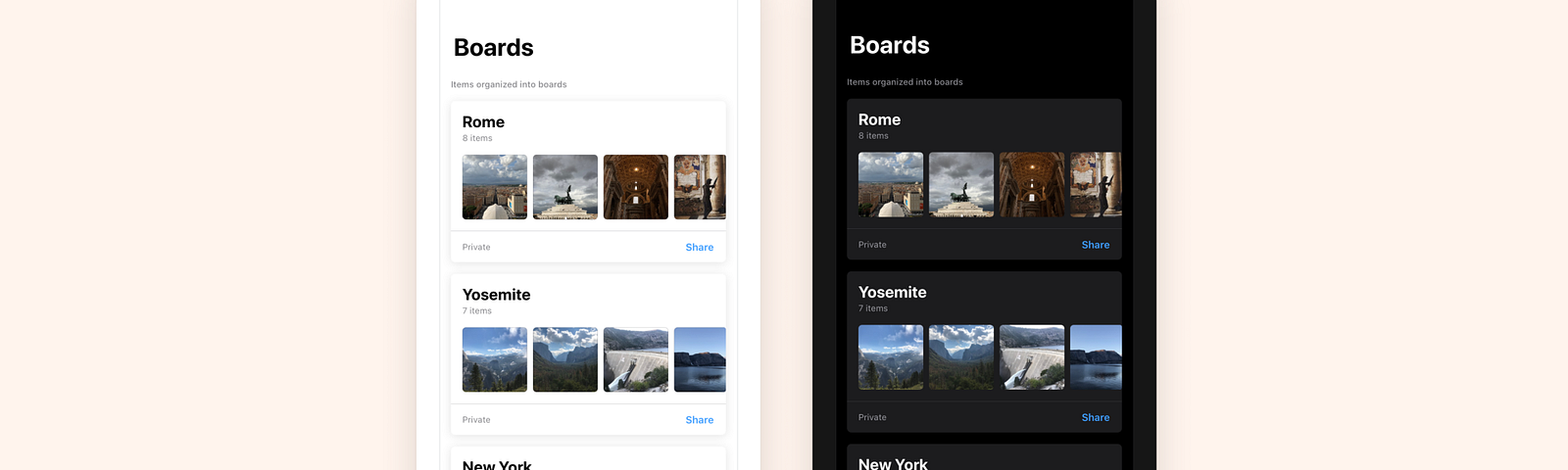Open fourth Rome thumbnail in dark mode screen

click(1096, 184)
